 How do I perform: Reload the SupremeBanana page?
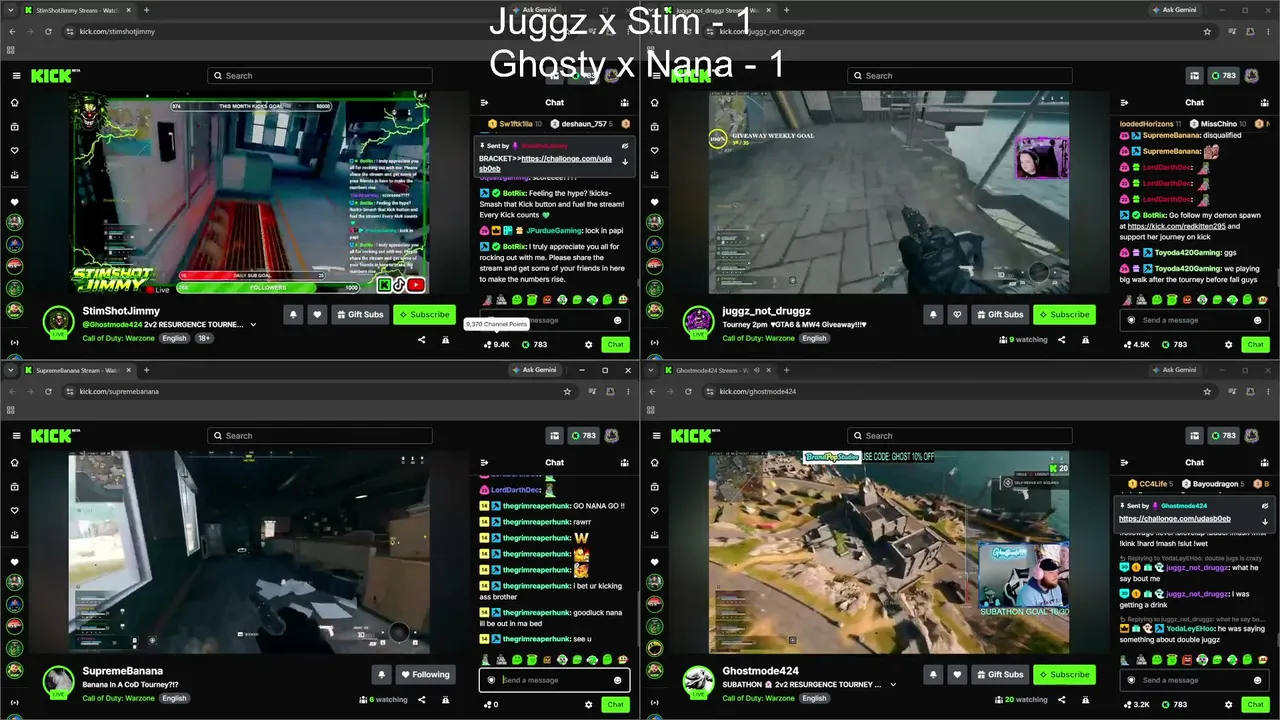(x=48, y=391)
